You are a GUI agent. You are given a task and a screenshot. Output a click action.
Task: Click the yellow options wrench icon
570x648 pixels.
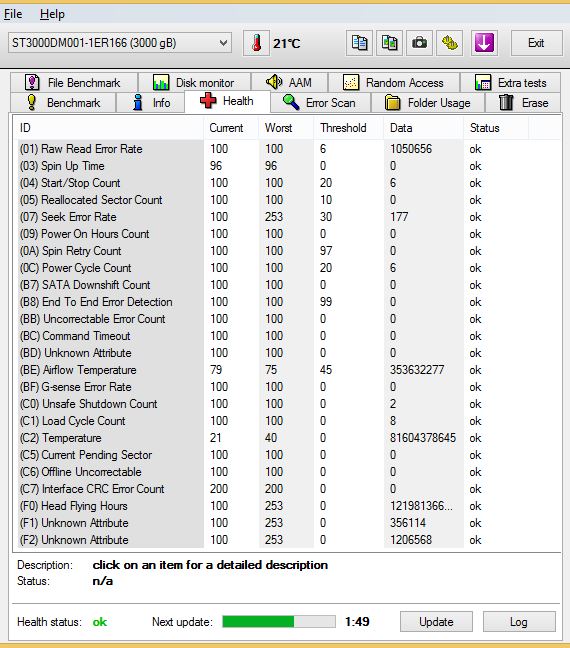[450, 43]
